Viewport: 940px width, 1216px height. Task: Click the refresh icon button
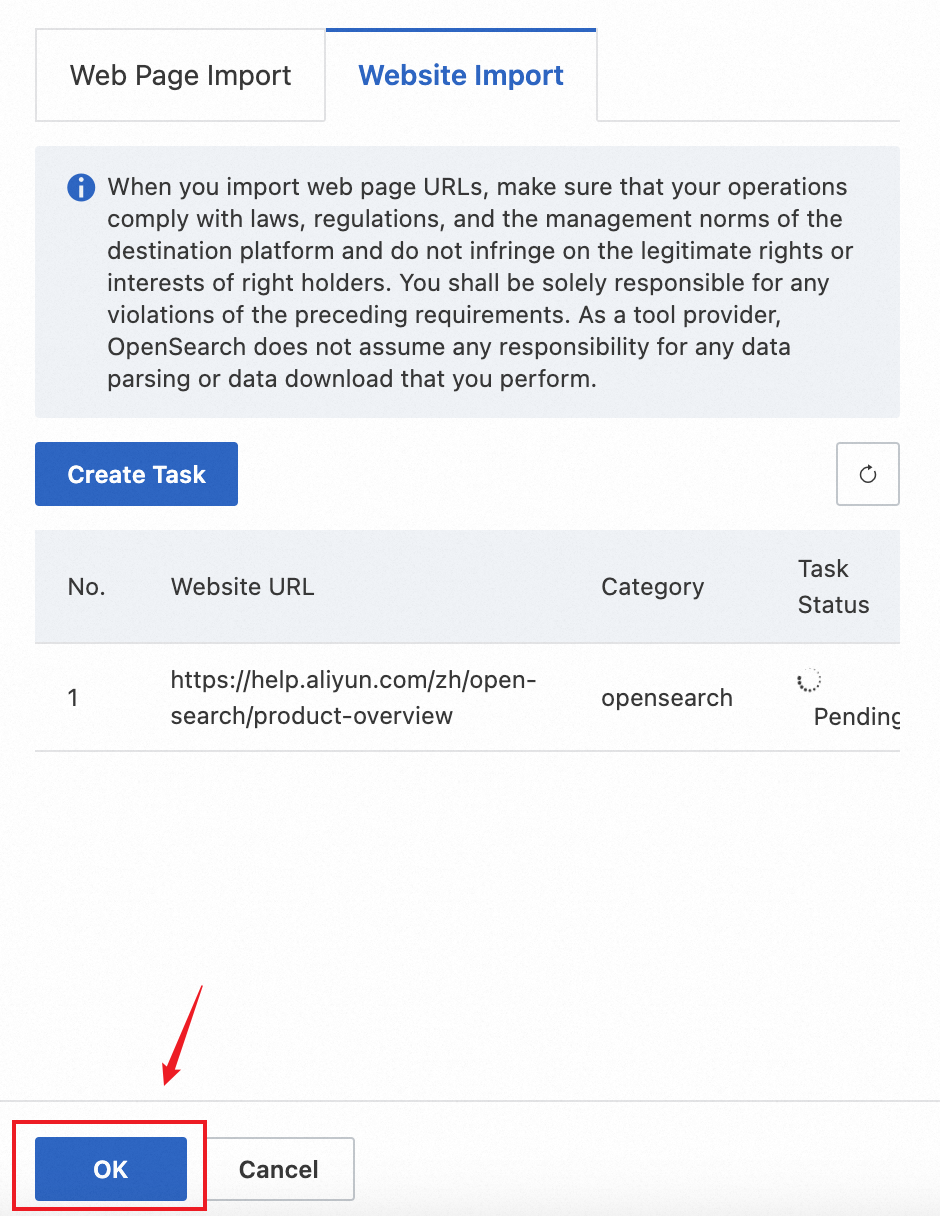click(867, 474)
